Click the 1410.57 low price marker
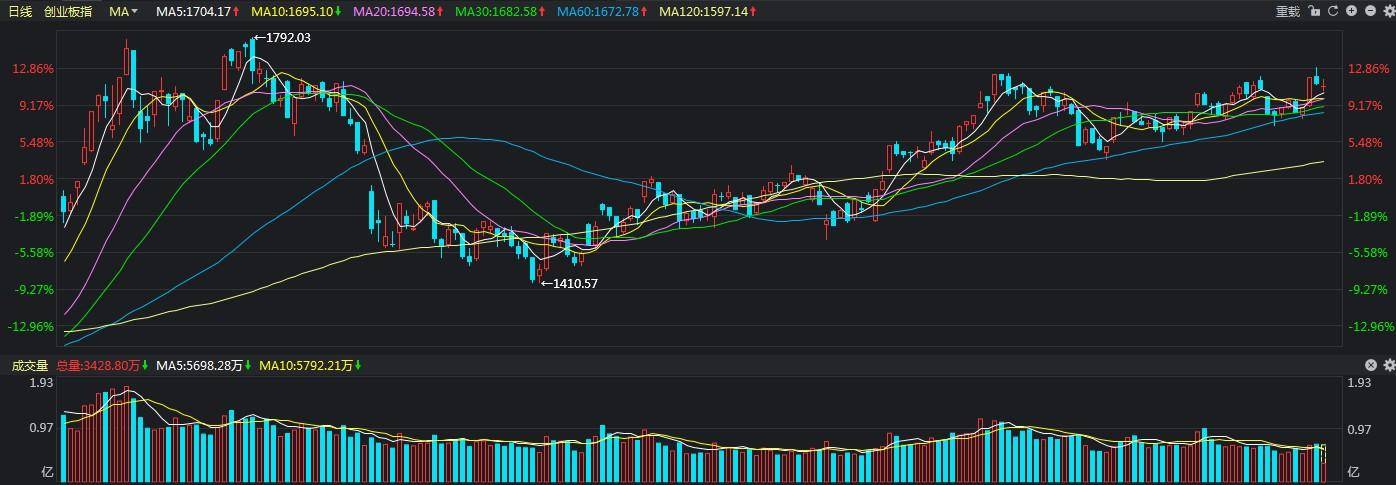Viewport: 1396px width, 485px height. pos(569,284)
